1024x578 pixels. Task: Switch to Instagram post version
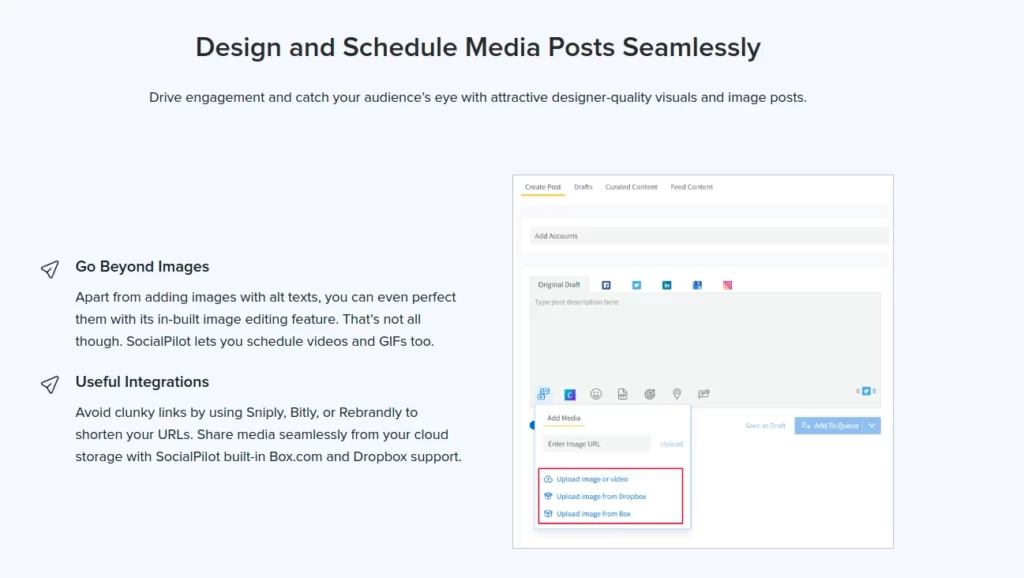[x=727, y=285]
